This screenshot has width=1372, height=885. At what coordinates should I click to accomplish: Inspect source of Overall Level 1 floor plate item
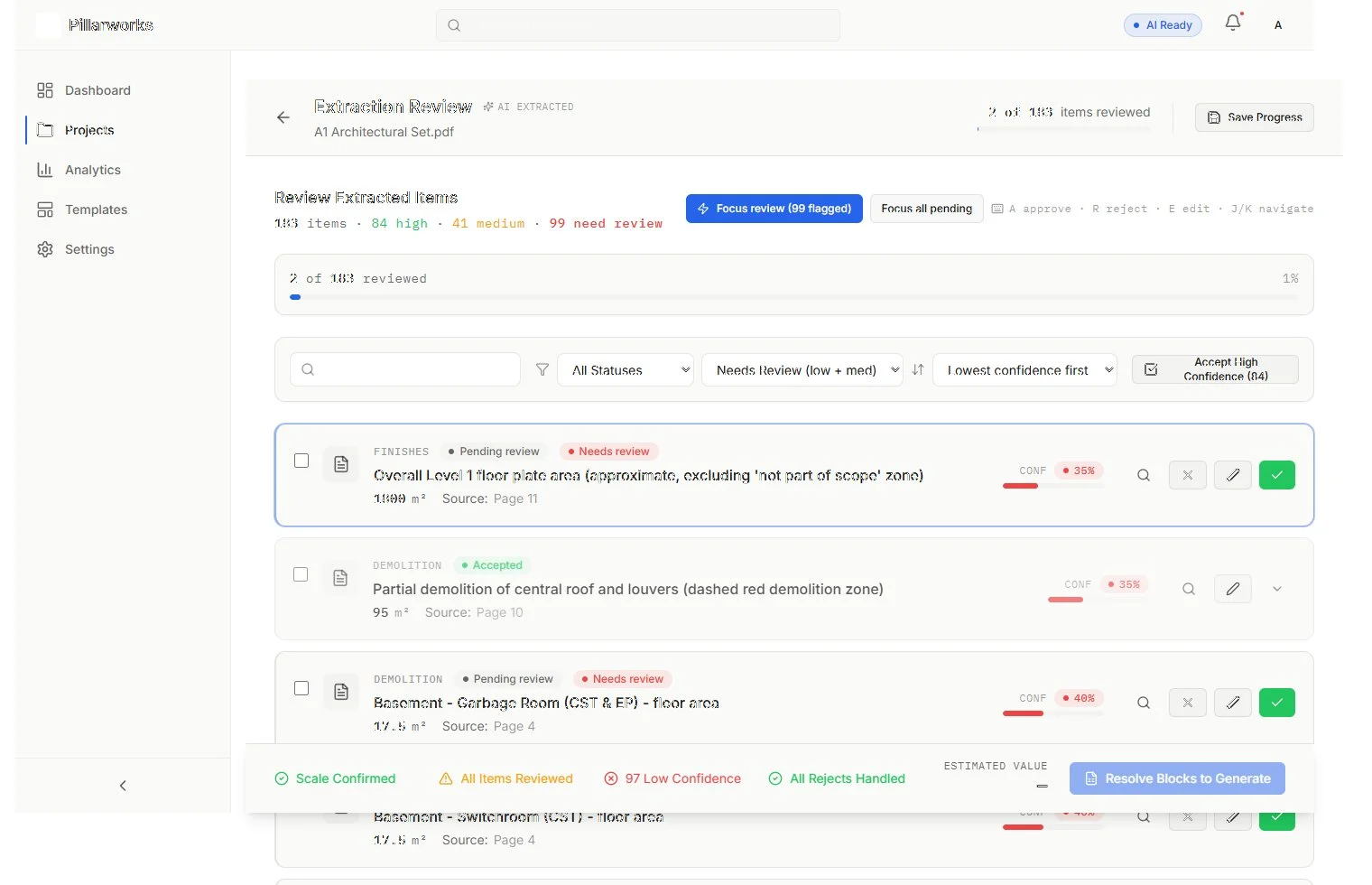point(1144,475)
